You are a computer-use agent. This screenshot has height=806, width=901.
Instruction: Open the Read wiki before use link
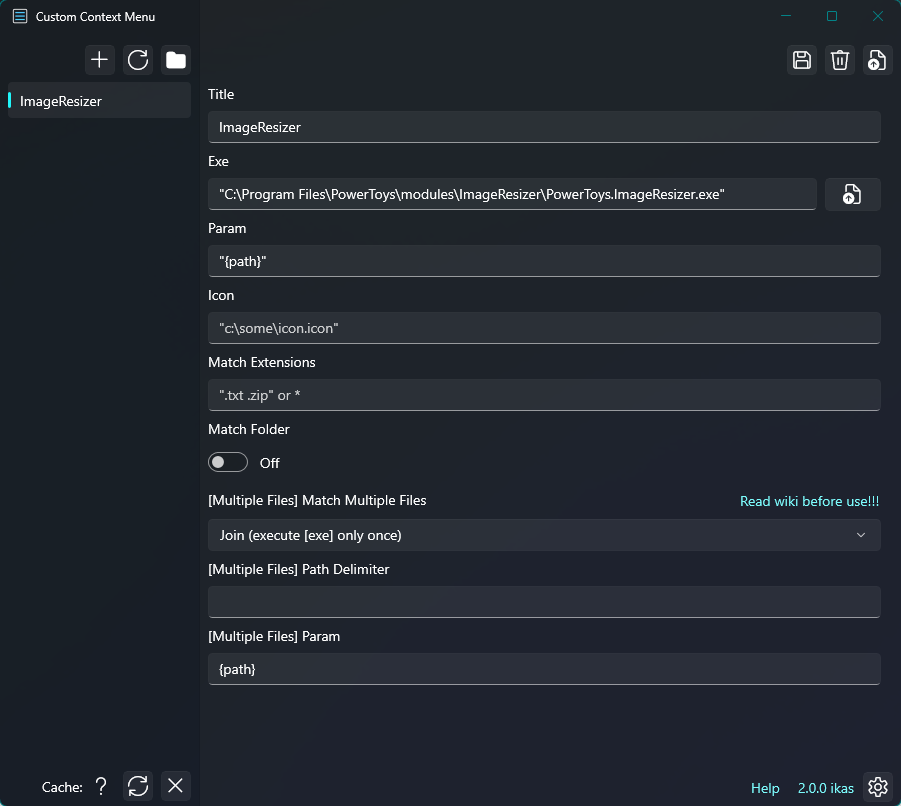pos(809,501)
